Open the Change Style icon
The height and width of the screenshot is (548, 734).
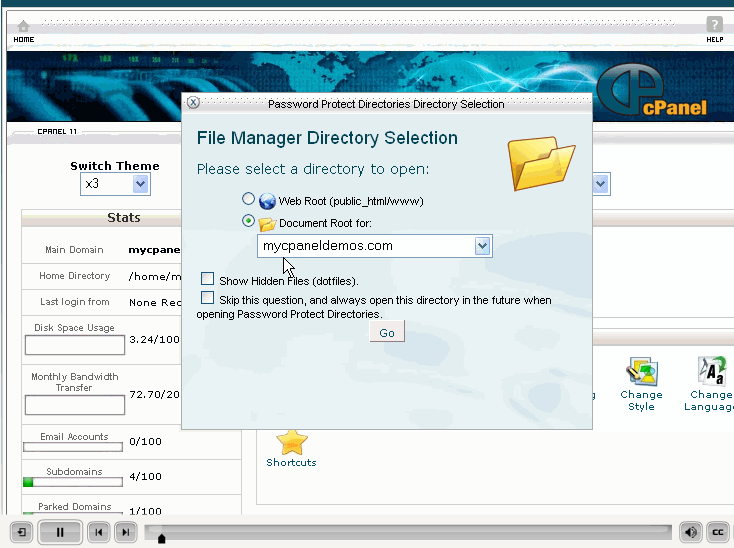tap(642, 371)
